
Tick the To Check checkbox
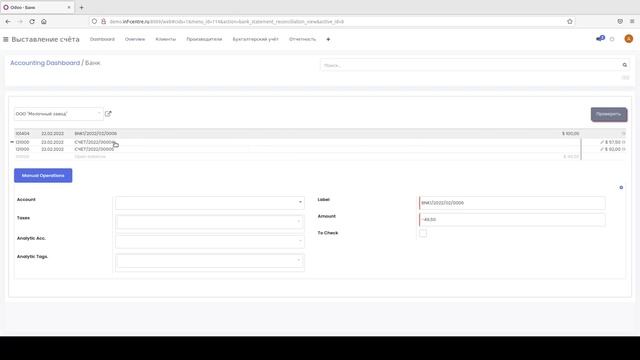click(423, 233)
